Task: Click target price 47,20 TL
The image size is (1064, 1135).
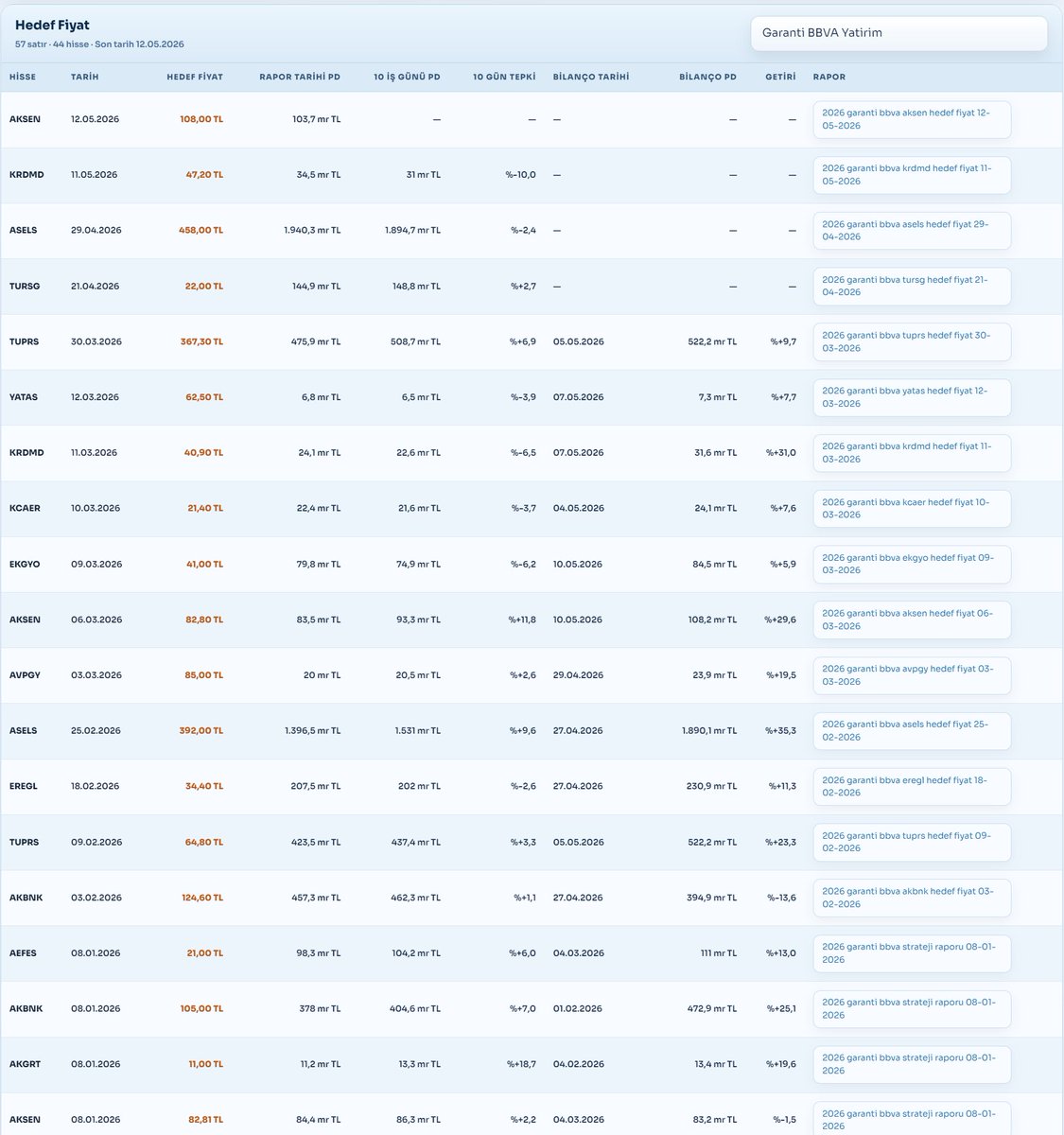Action: click(x=204, y=175)
